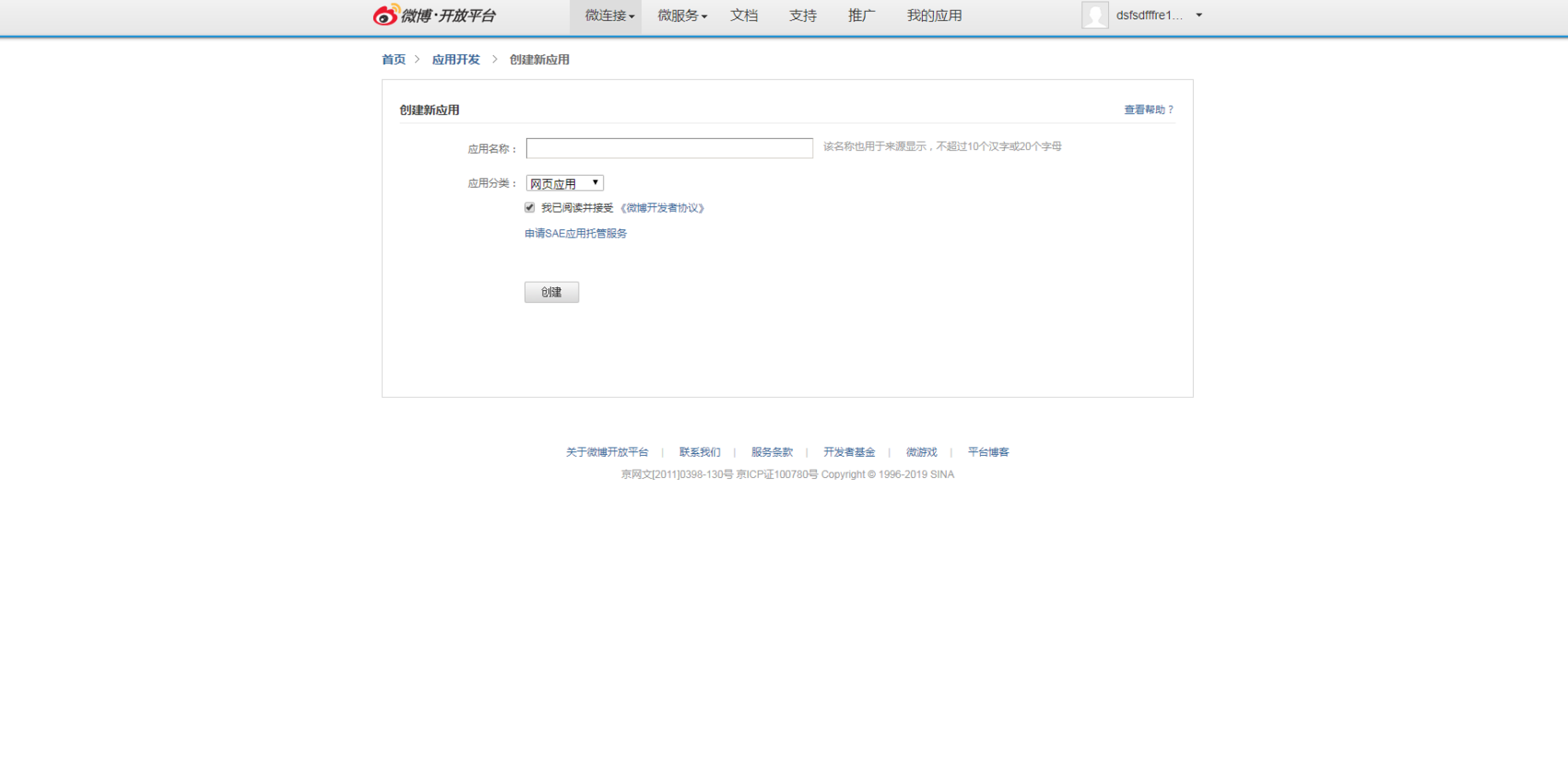1568x772 pixels.
Task: Go to 首页 in breadcrumb
Action: [x=394, y=60]
